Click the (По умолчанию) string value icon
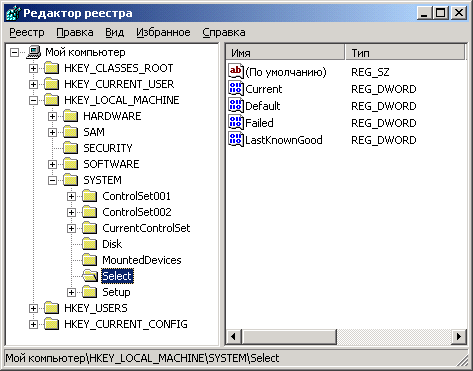This screenshot has height=371, width=473. pos(236,72)
